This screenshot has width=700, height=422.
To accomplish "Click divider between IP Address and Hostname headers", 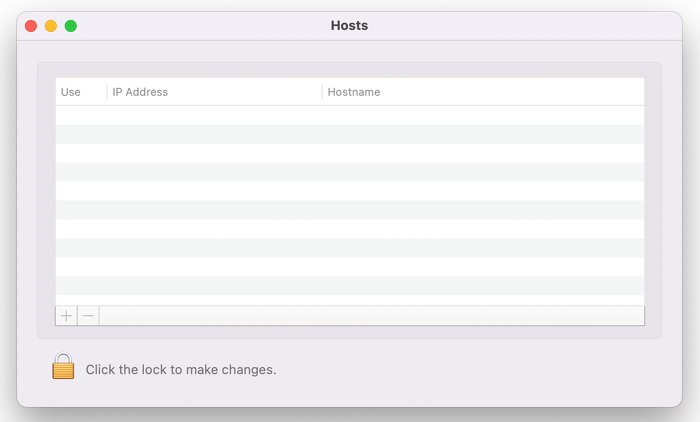I will [x=322, y=92].
